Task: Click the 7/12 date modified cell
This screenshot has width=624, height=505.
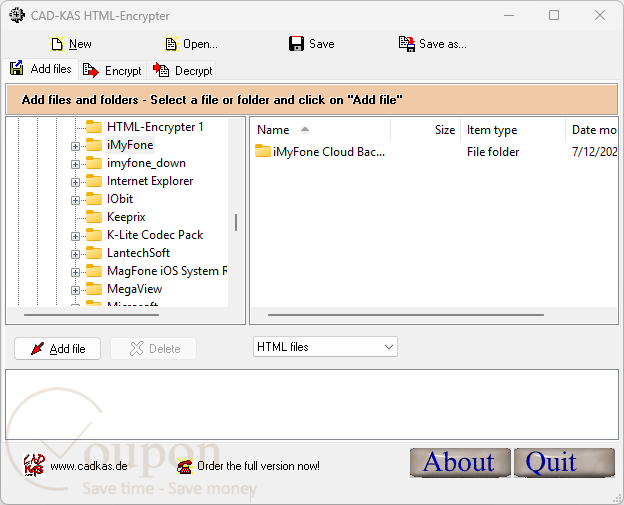Action: pyautogui.click(x=595, y=152)
